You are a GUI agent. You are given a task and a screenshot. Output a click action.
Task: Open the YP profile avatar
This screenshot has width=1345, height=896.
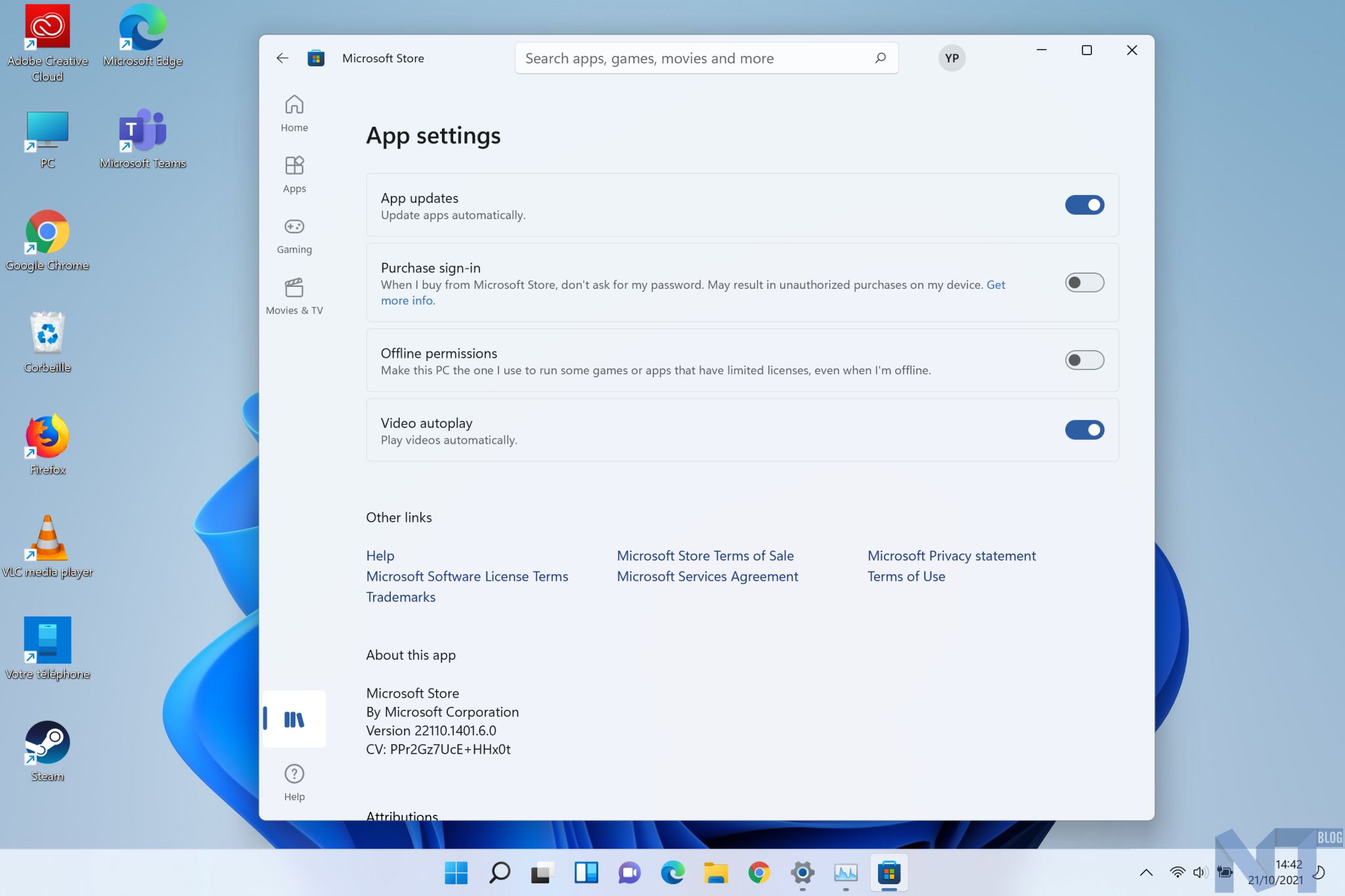click(x=952, y=58)
